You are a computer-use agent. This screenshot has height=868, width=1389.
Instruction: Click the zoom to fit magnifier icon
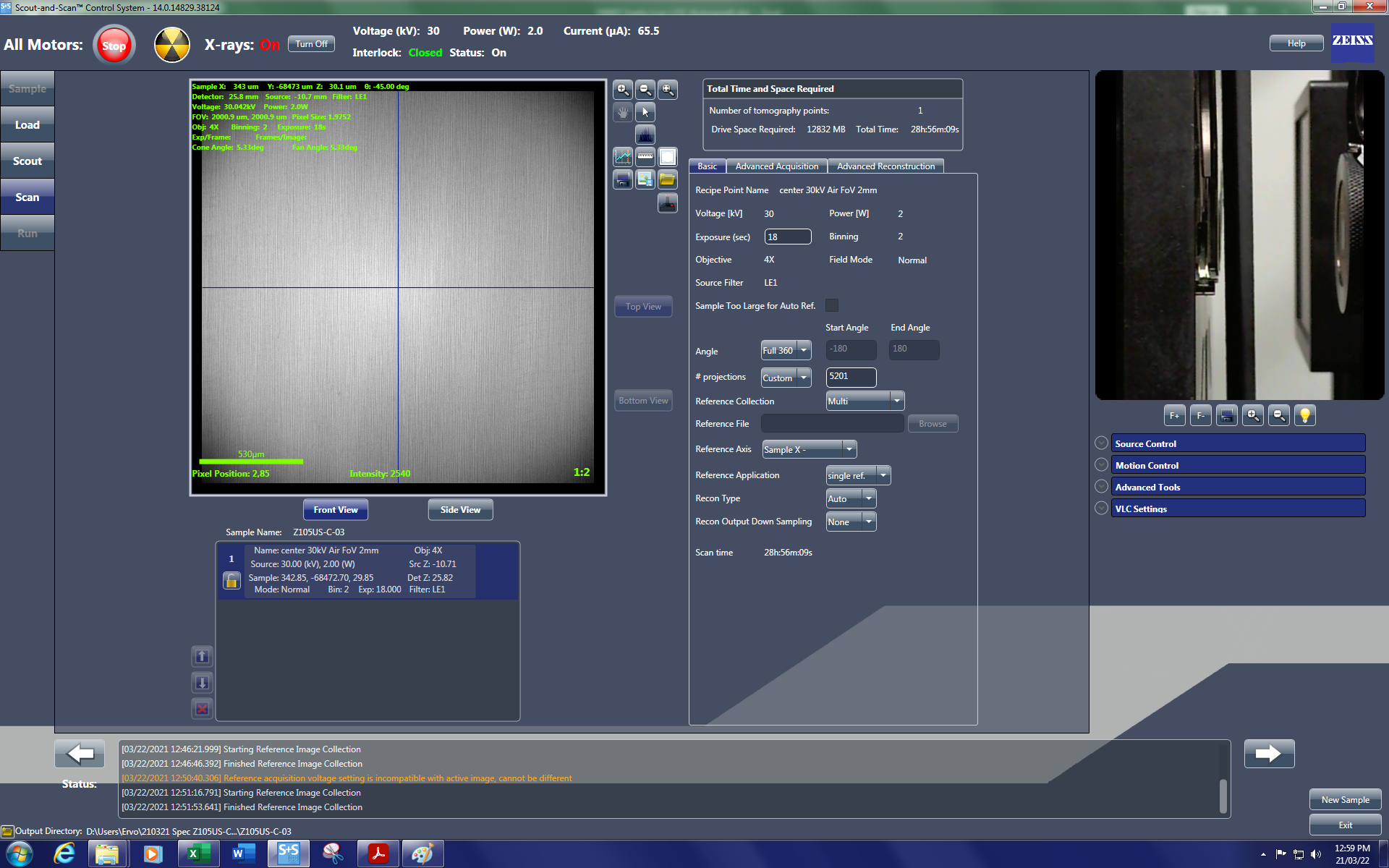667,90
